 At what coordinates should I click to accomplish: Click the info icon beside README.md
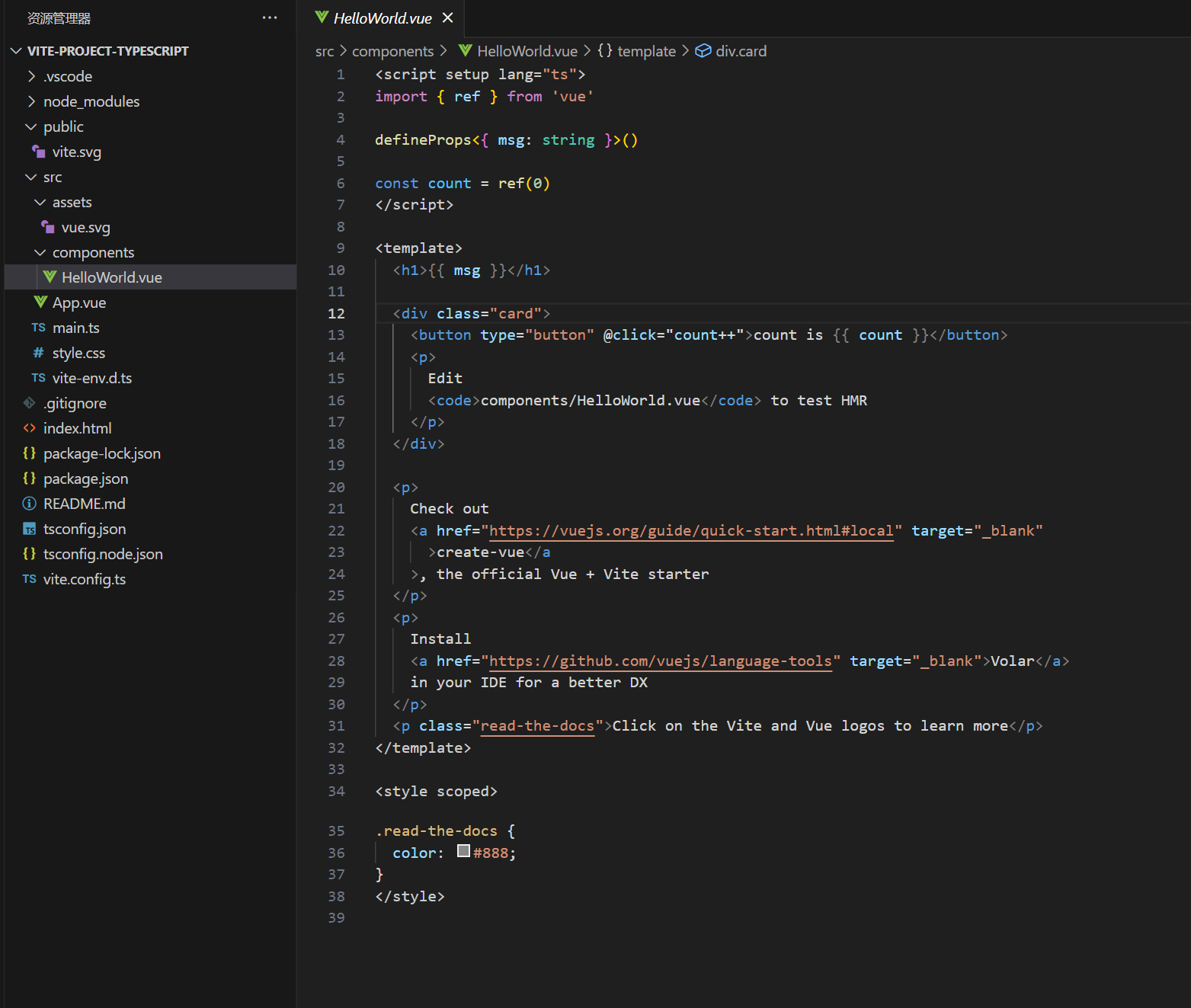tap(30, 504)
